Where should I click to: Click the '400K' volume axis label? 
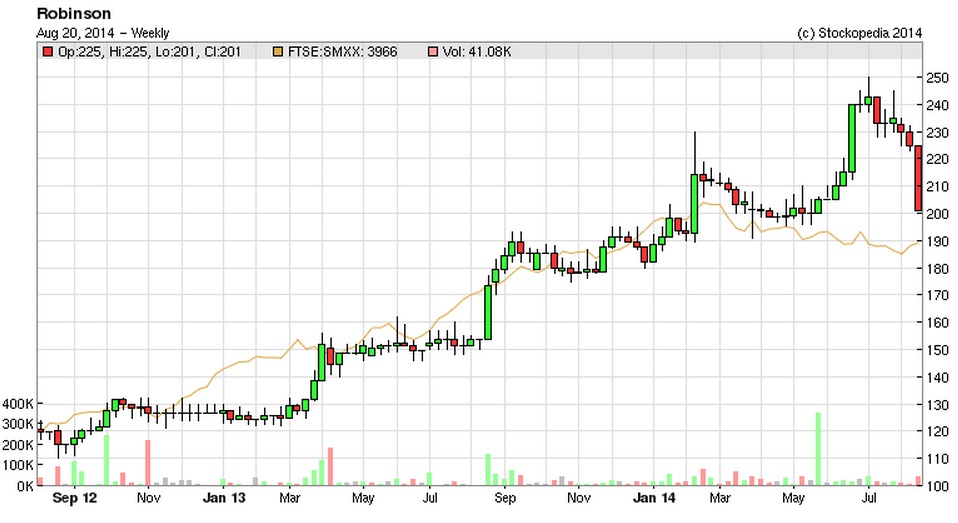point(18,404)
